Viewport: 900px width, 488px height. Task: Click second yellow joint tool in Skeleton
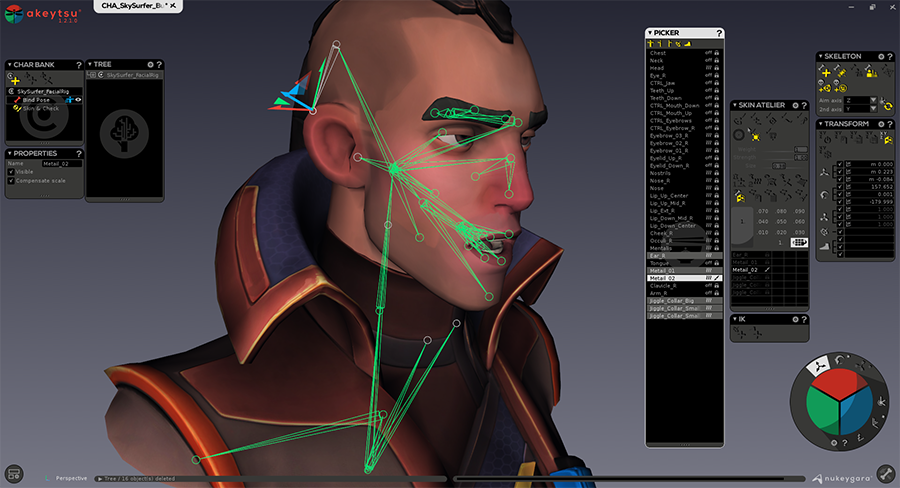click(x=840, y=71)
